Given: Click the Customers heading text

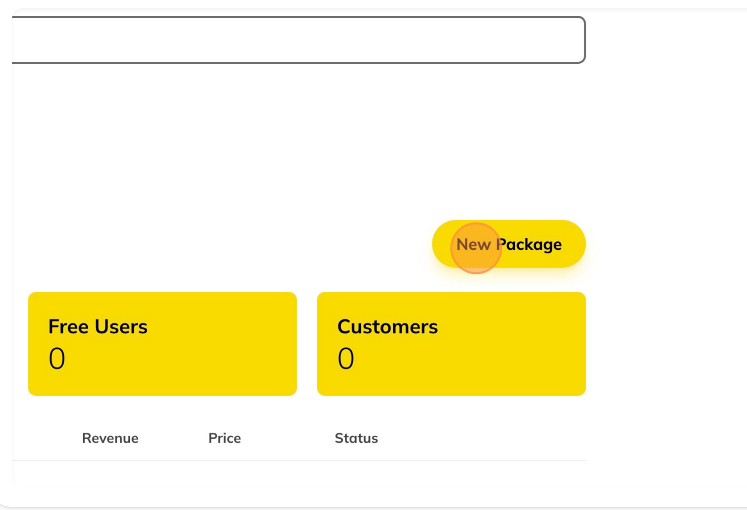Looking at the screenshot, I should pos(387,327).
